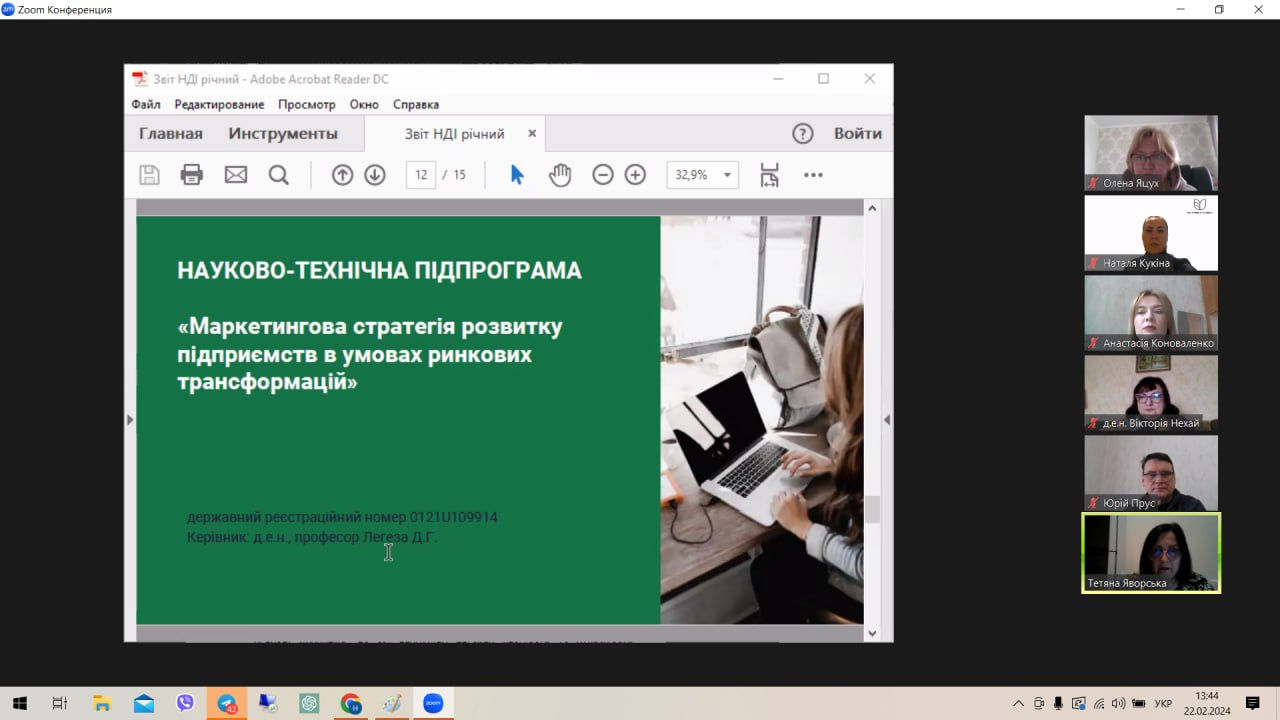Click the Print file icon
1280x720 pixels.
191,175
